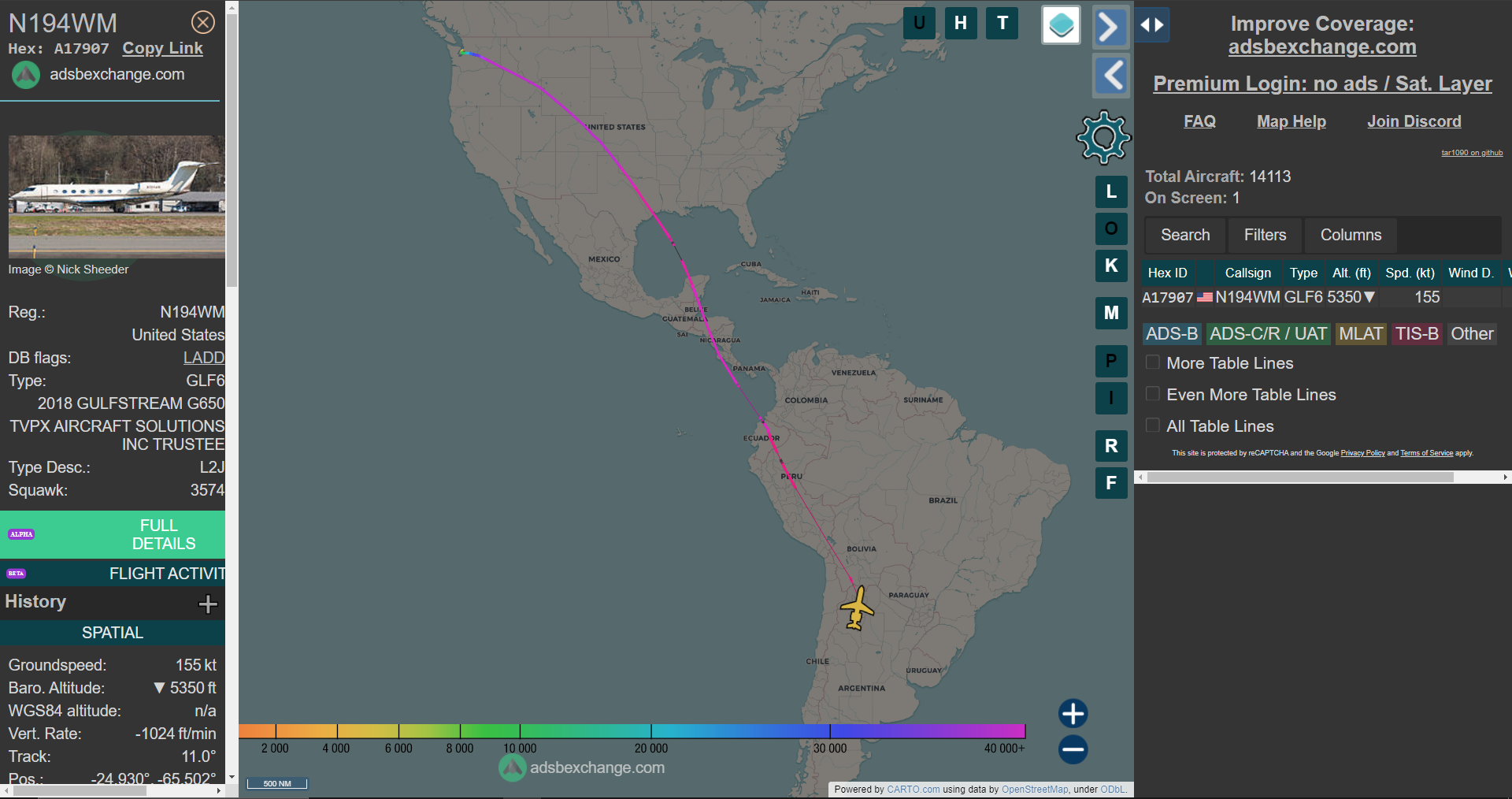This screenshot has height=799, width=1512.
Task: Click the yellow aircraft icon on map
Action: (857, 608)
